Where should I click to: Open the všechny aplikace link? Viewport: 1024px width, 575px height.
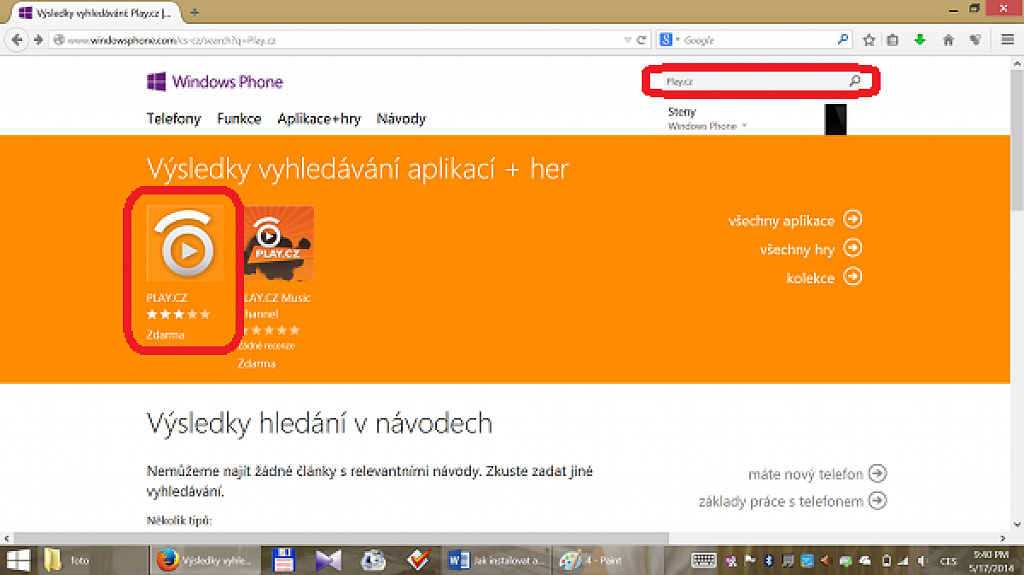(781, 221)
